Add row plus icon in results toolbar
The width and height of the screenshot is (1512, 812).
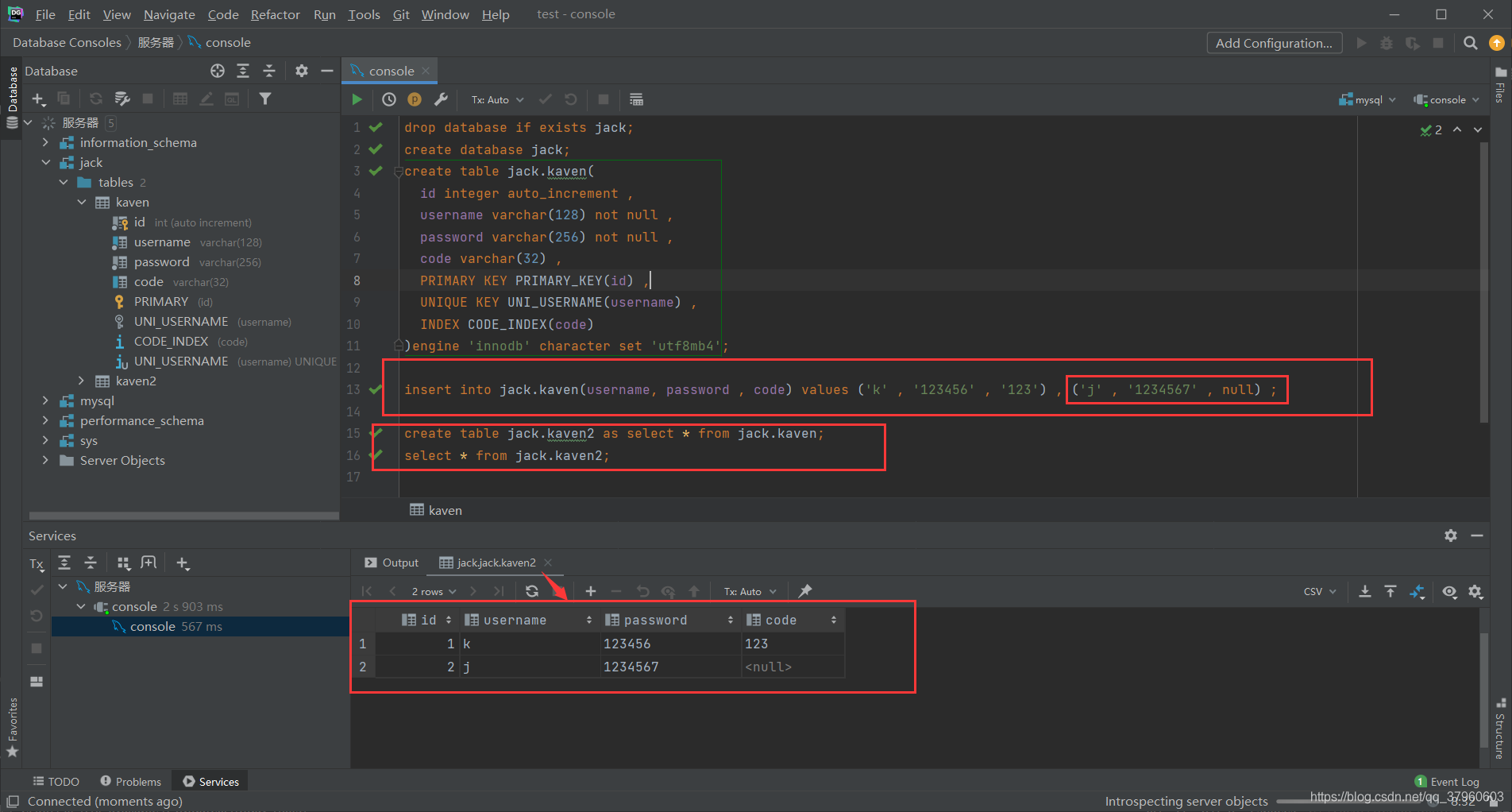click(x=590, y=591)
